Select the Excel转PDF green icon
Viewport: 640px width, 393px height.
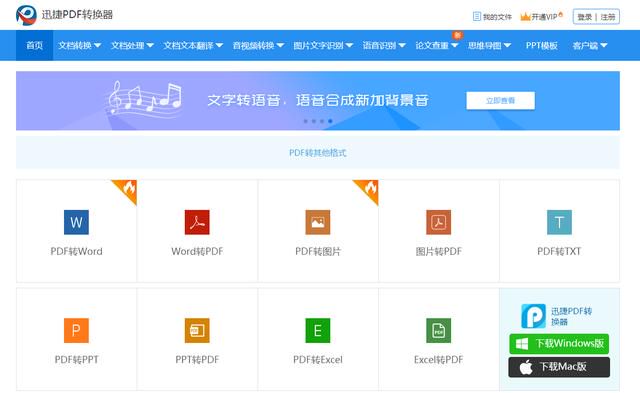tap(438, 331)
